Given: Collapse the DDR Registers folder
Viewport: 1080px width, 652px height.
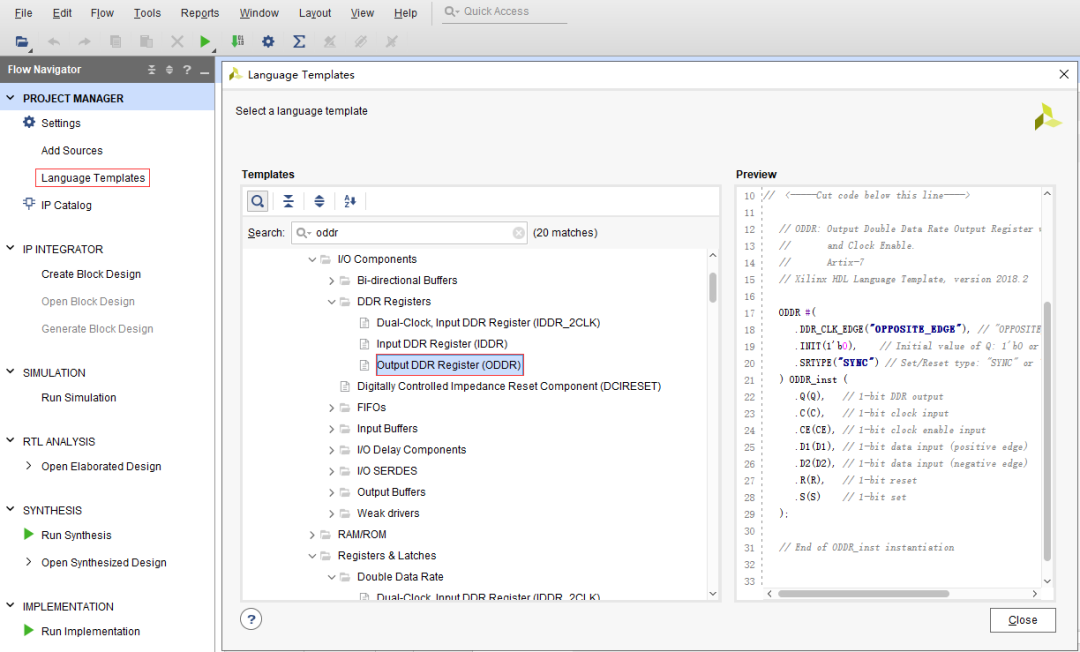Looking at the screenshot, I should point(332,302).
